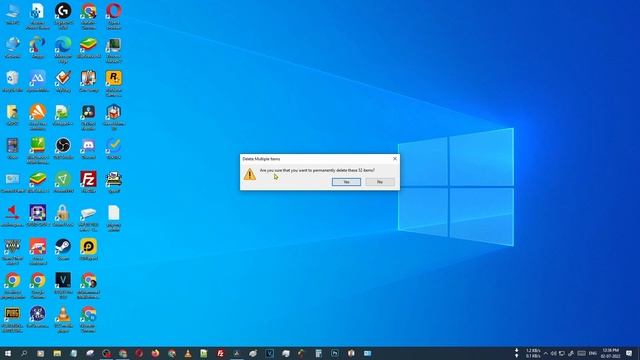Open taskbar Search
640x360 pixels.
(24, 353)
